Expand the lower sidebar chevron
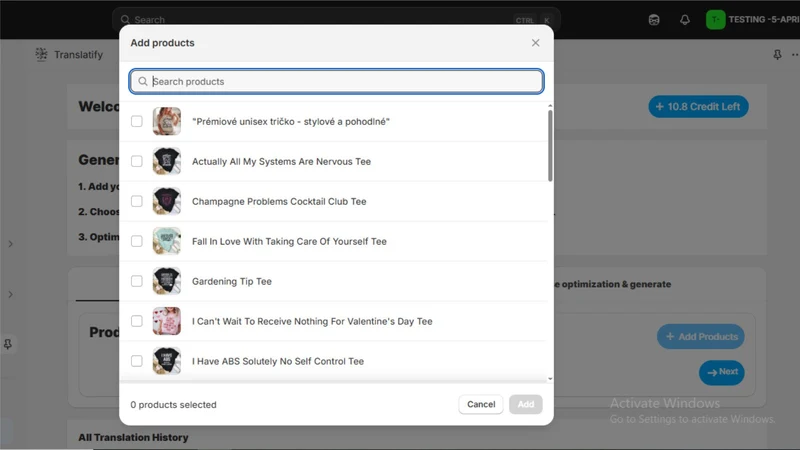800x450 pixels. (x=10, y=294)
